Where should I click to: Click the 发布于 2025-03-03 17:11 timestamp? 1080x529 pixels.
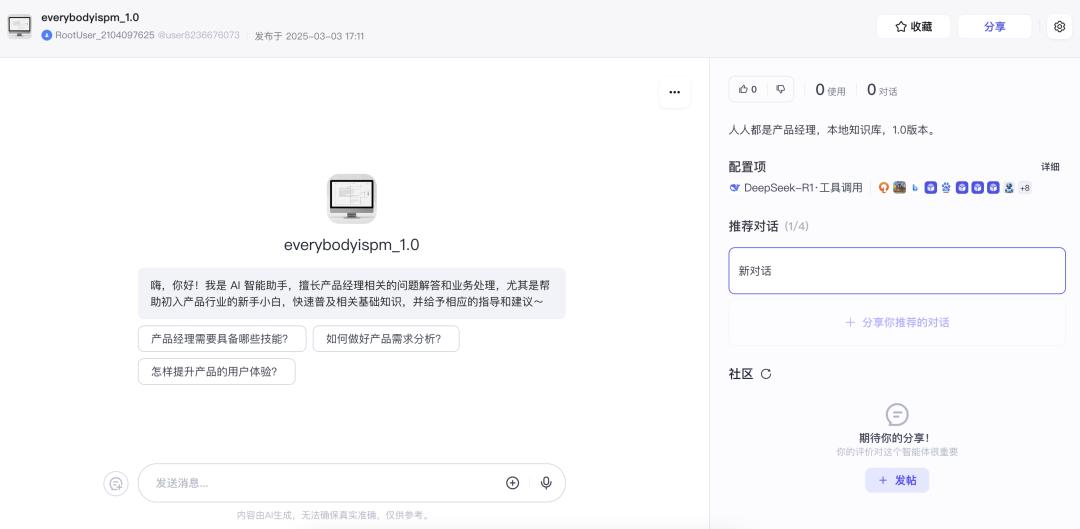tap(309, 36)
